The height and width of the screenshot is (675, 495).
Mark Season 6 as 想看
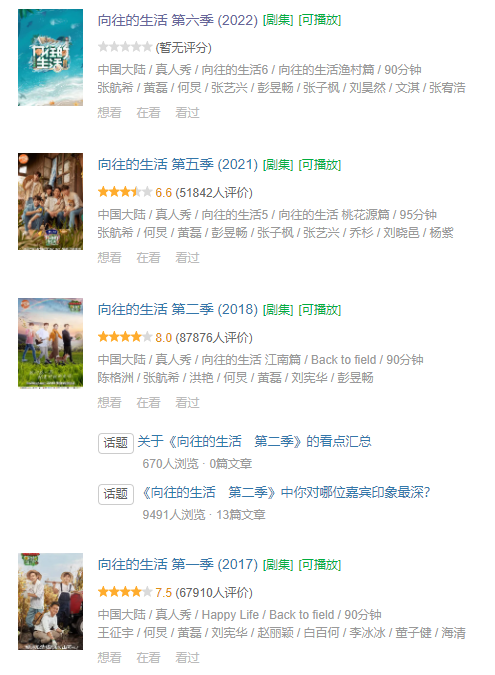point(109,113)
